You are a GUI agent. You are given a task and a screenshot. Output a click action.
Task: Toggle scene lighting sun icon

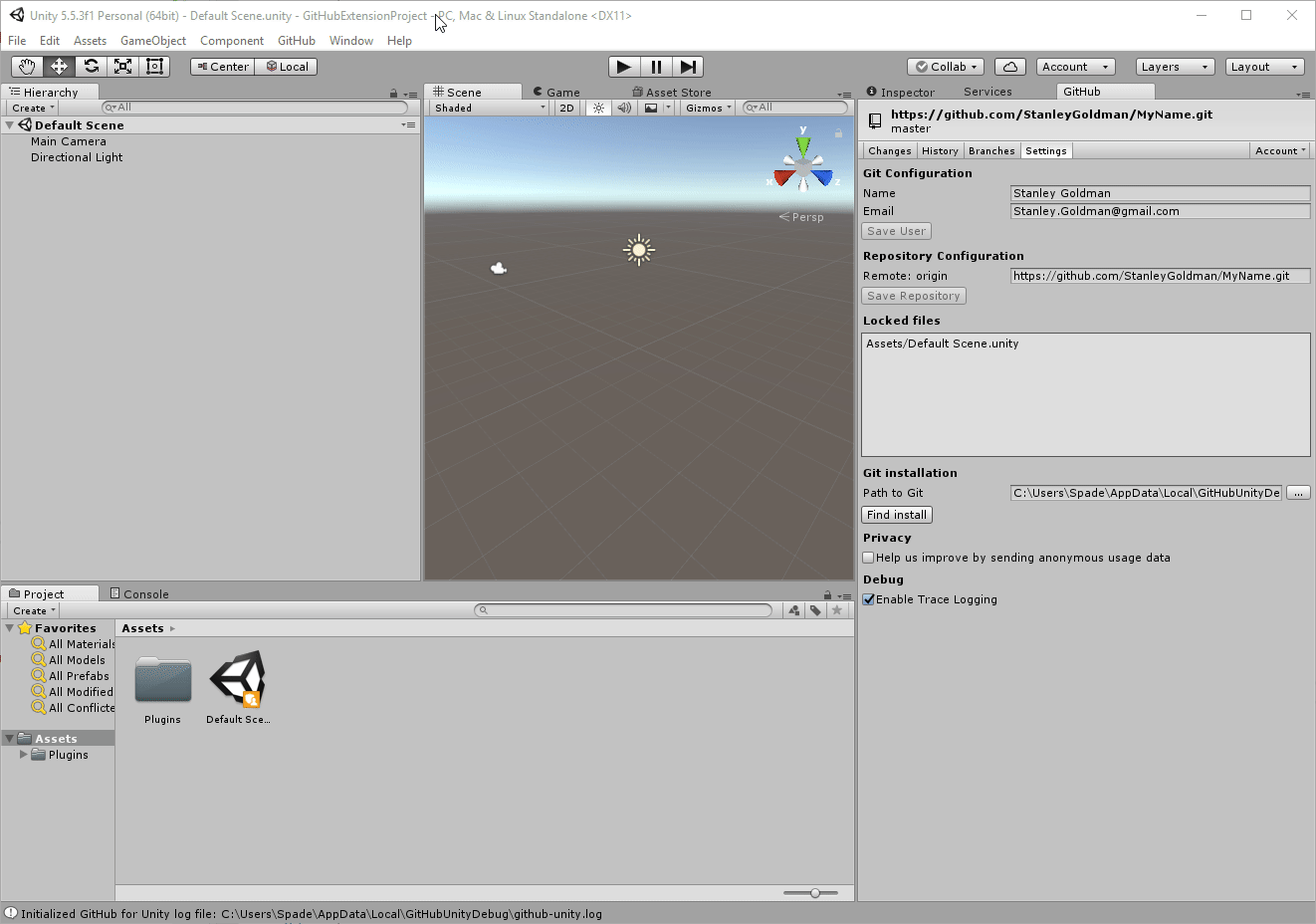[x=598, y=108]
